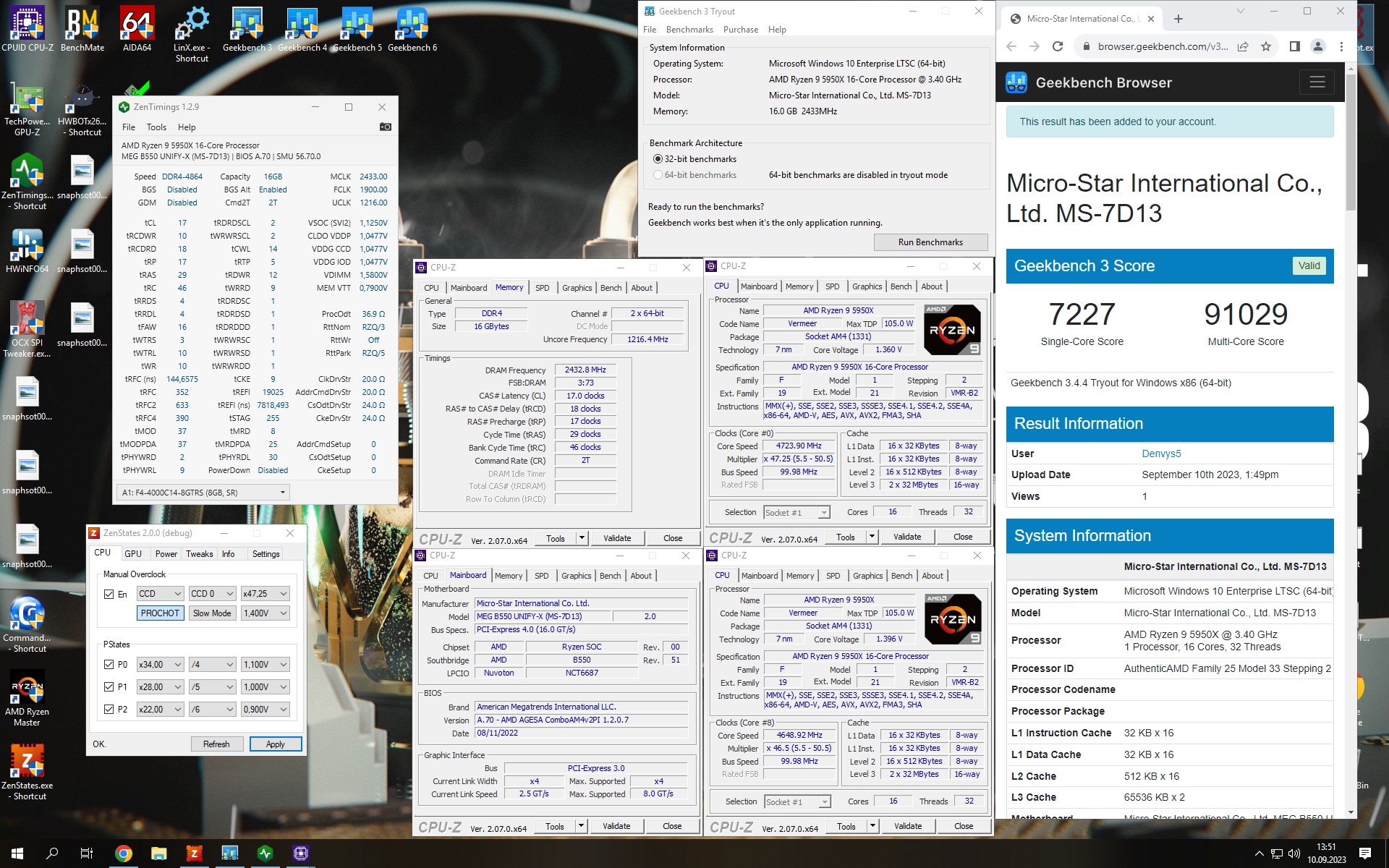Screen dimensions: 1389x868
Task: Switch to Tweaks tab in ZenStates
Action: 199,553
